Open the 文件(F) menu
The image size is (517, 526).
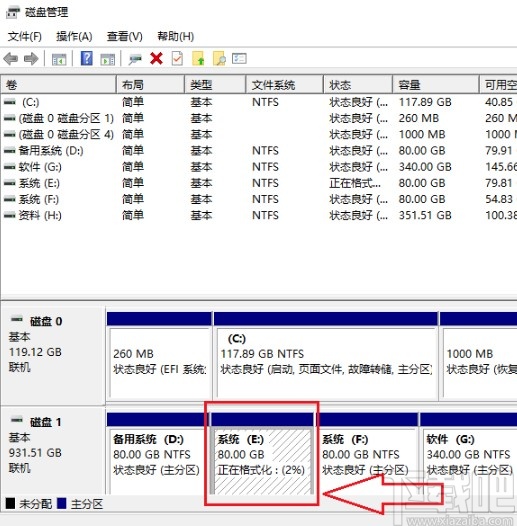click(24, 36)
